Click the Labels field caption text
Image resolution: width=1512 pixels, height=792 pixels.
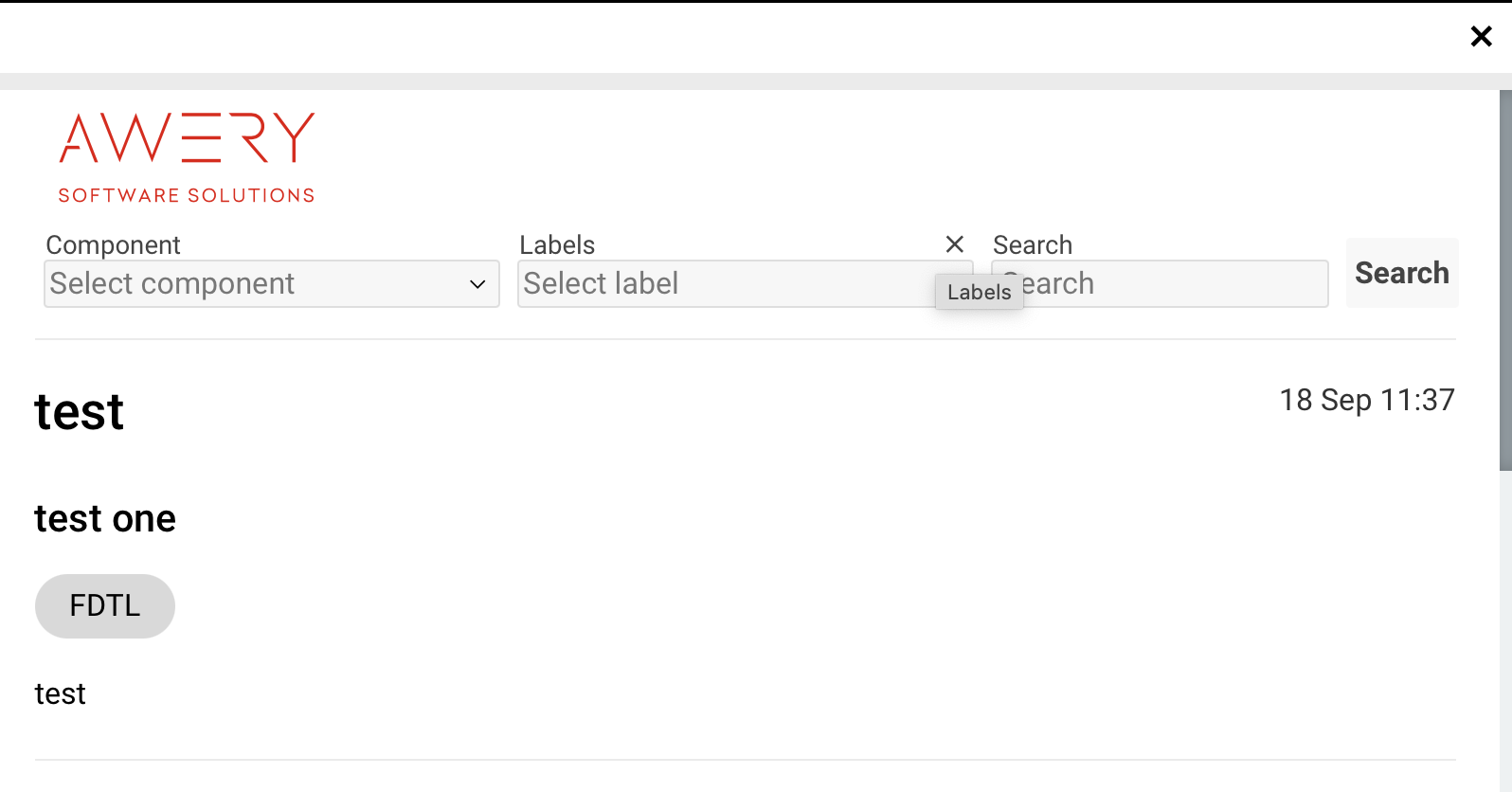point(557,245)
